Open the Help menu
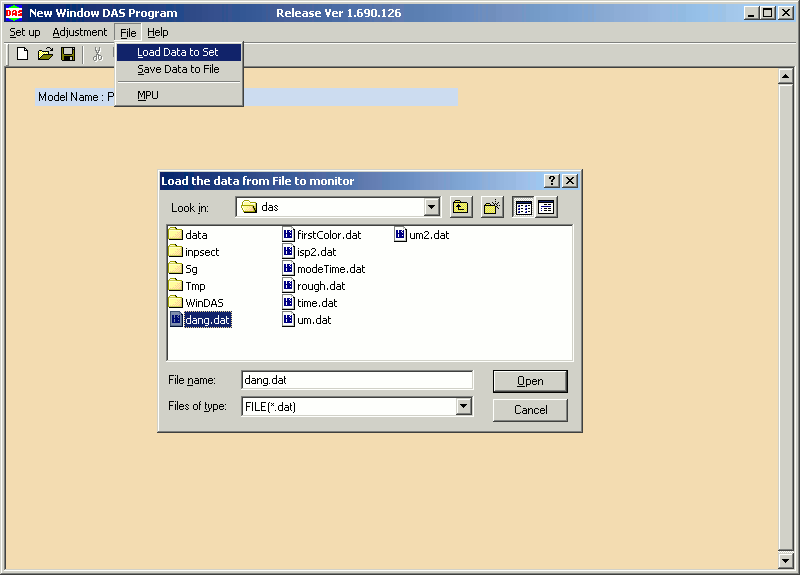The image size is (800, 575). [x=158, y=32]
